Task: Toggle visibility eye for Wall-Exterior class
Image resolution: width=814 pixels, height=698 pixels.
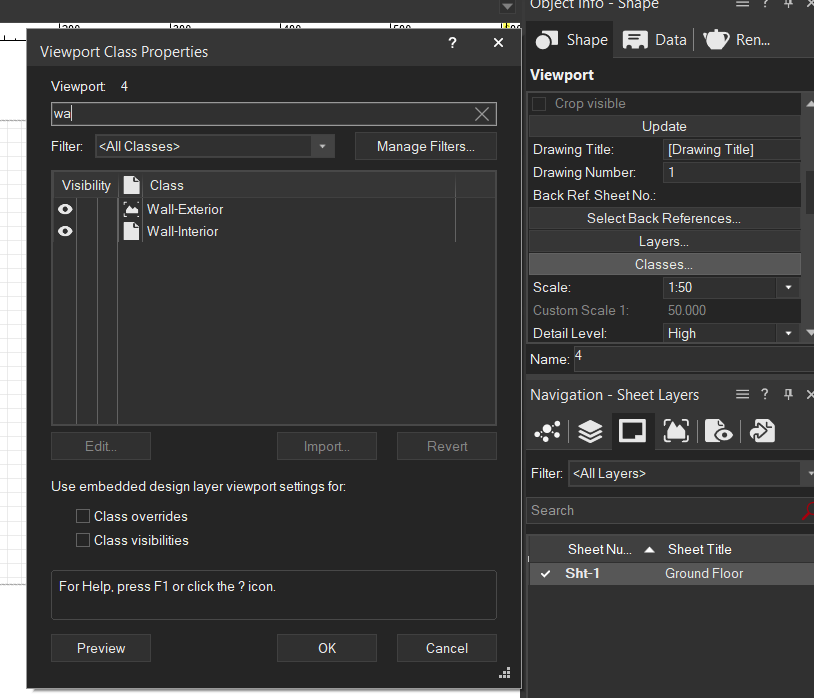Action: pos(65,209)
